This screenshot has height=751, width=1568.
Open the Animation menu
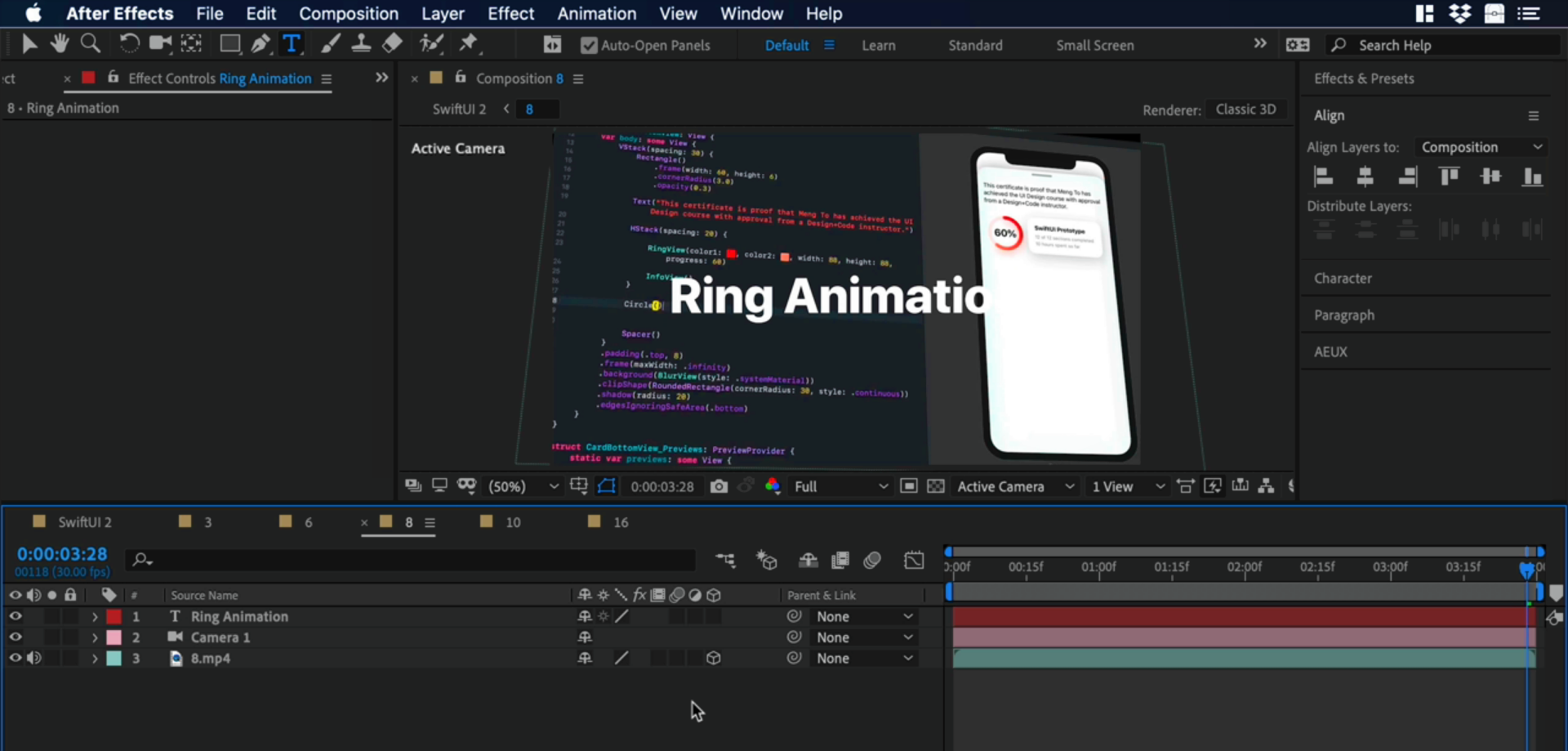click(x=596, y=14)
